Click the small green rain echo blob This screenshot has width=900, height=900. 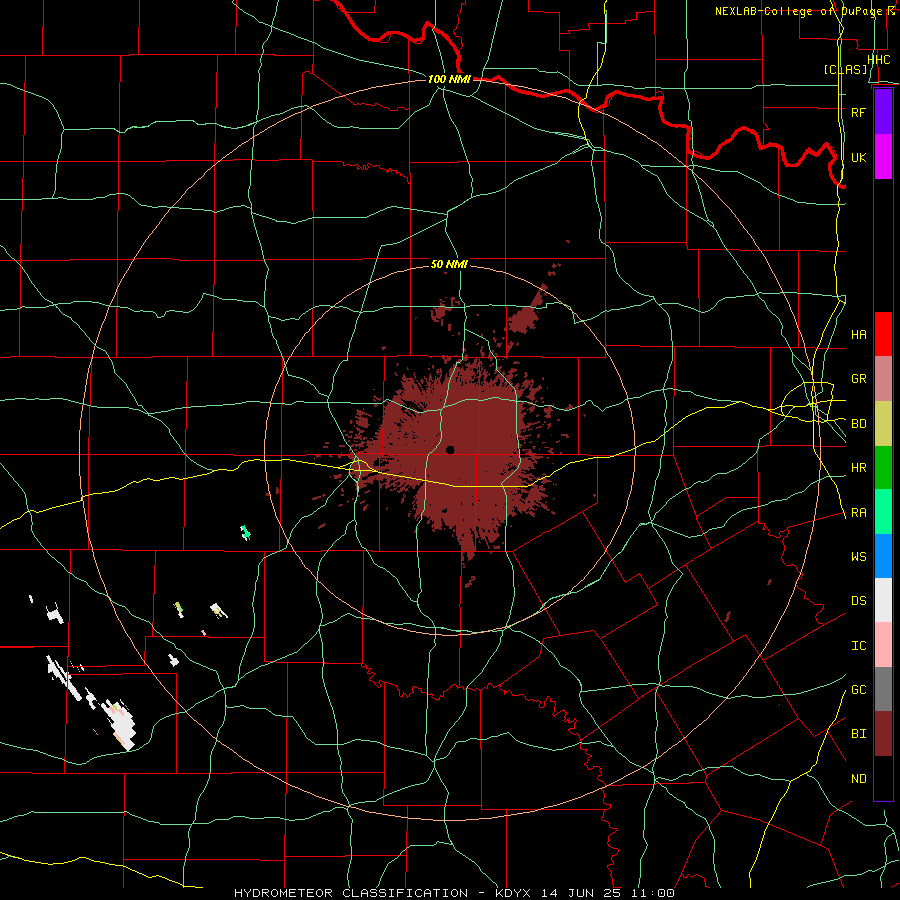(x=246, y=533)
